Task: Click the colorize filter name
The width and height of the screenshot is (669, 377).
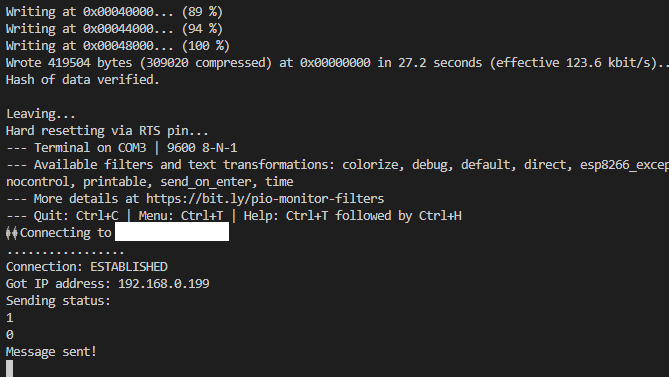Action: (x=370, y=165)
